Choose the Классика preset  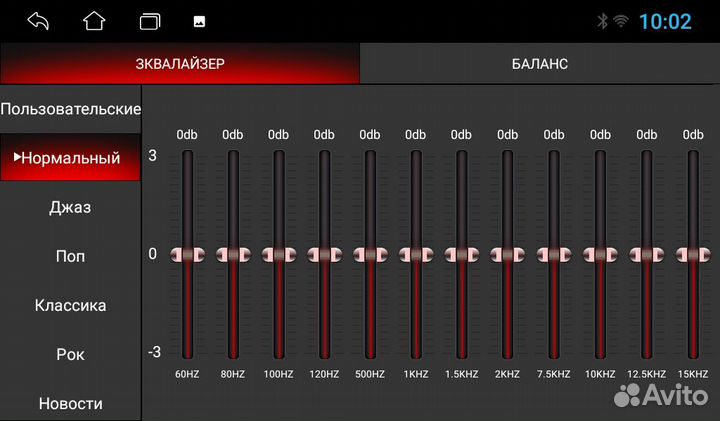click(x=70, y=305)
